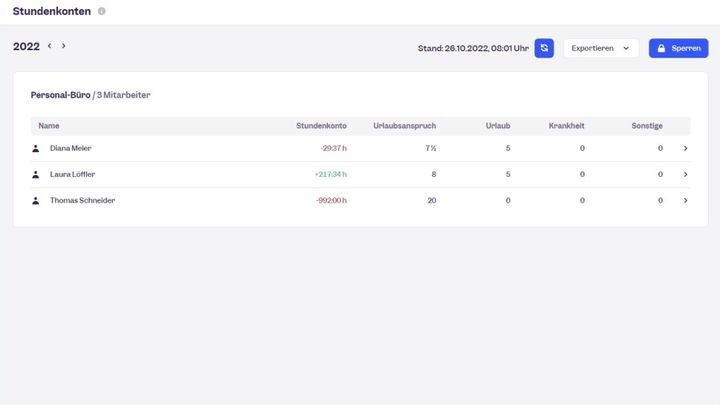Expand Diana Meier row with chevron
Viewport: 720px width, 405px height.
(685, 148)
